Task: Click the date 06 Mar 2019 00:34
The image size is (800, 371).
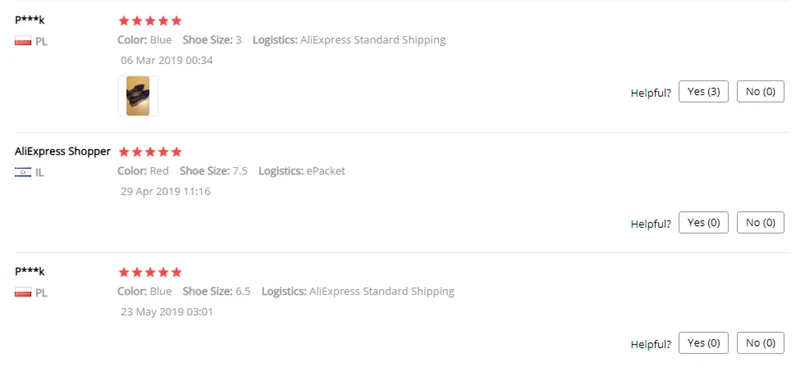Action: [167, 61]
